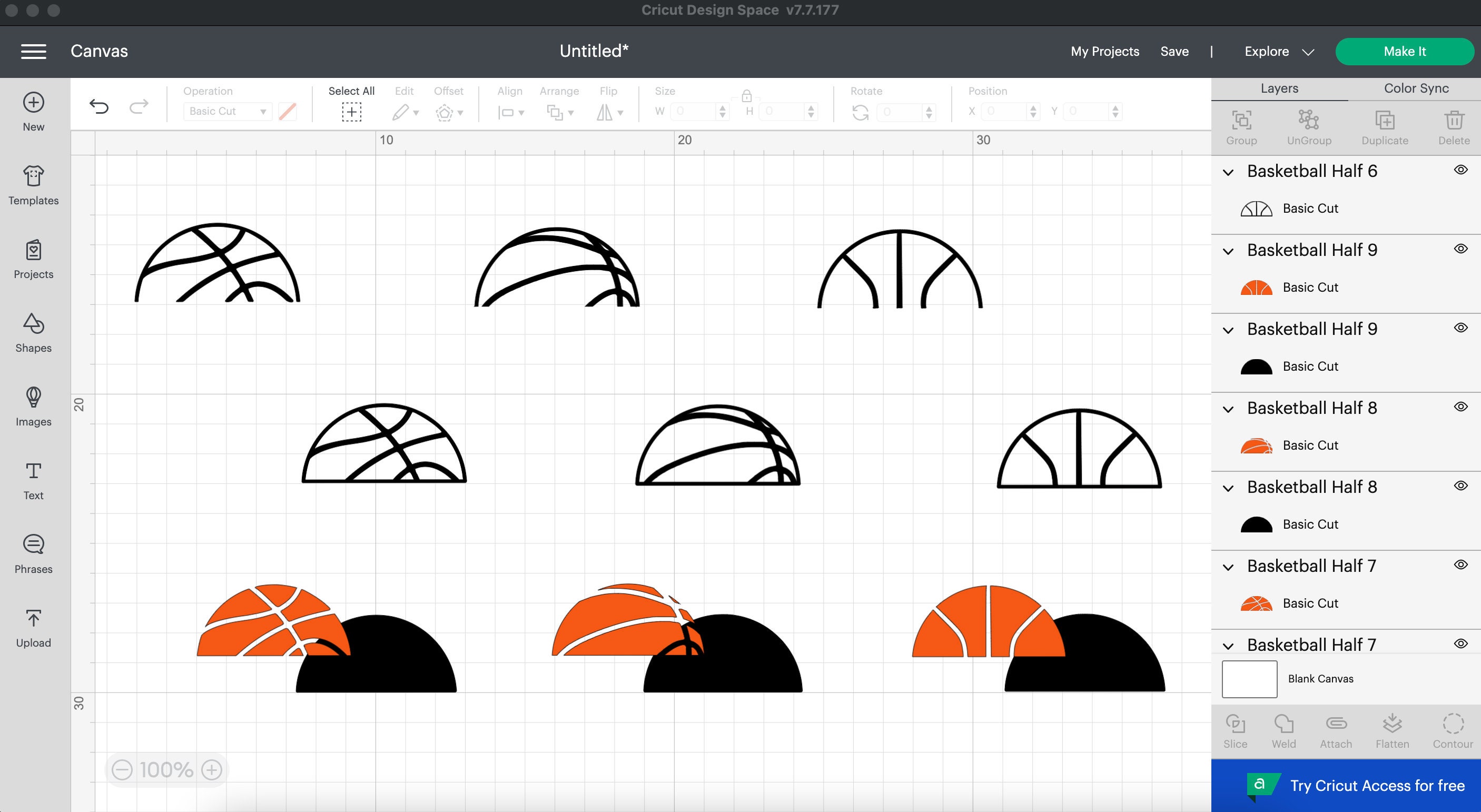This screenshot has height=812, width=1481.
Task: Click the Duplicate layer icon
Action: coord(1385,127)
